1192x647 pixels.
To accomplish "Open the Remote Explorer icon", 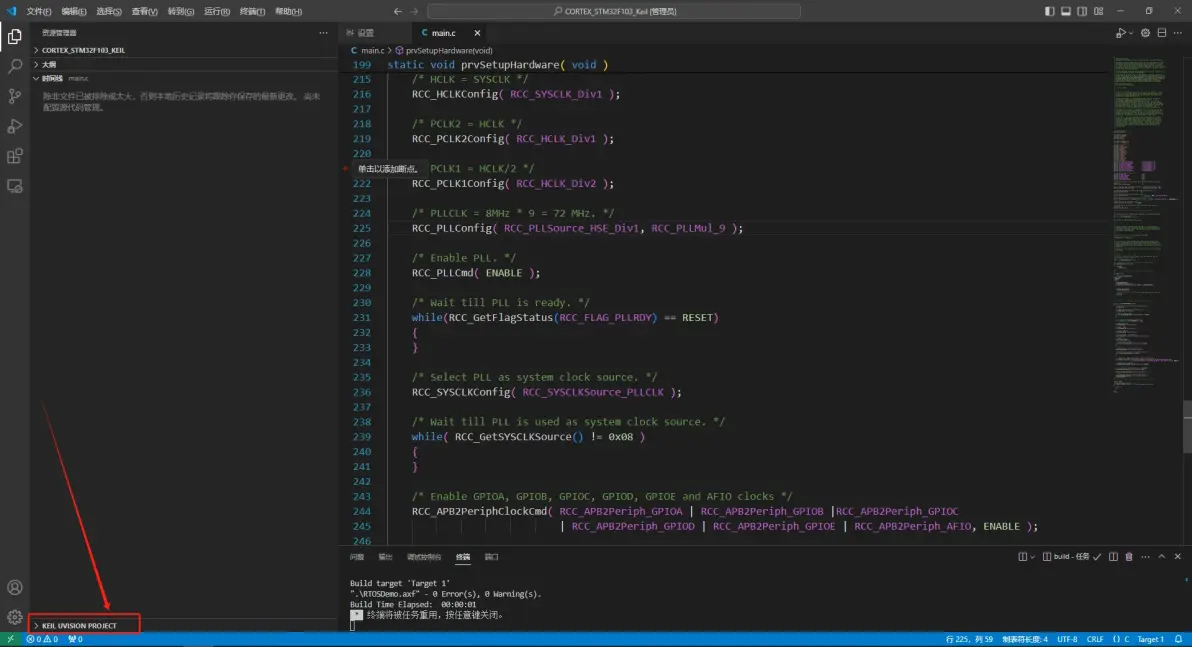I will pos(15,186).
